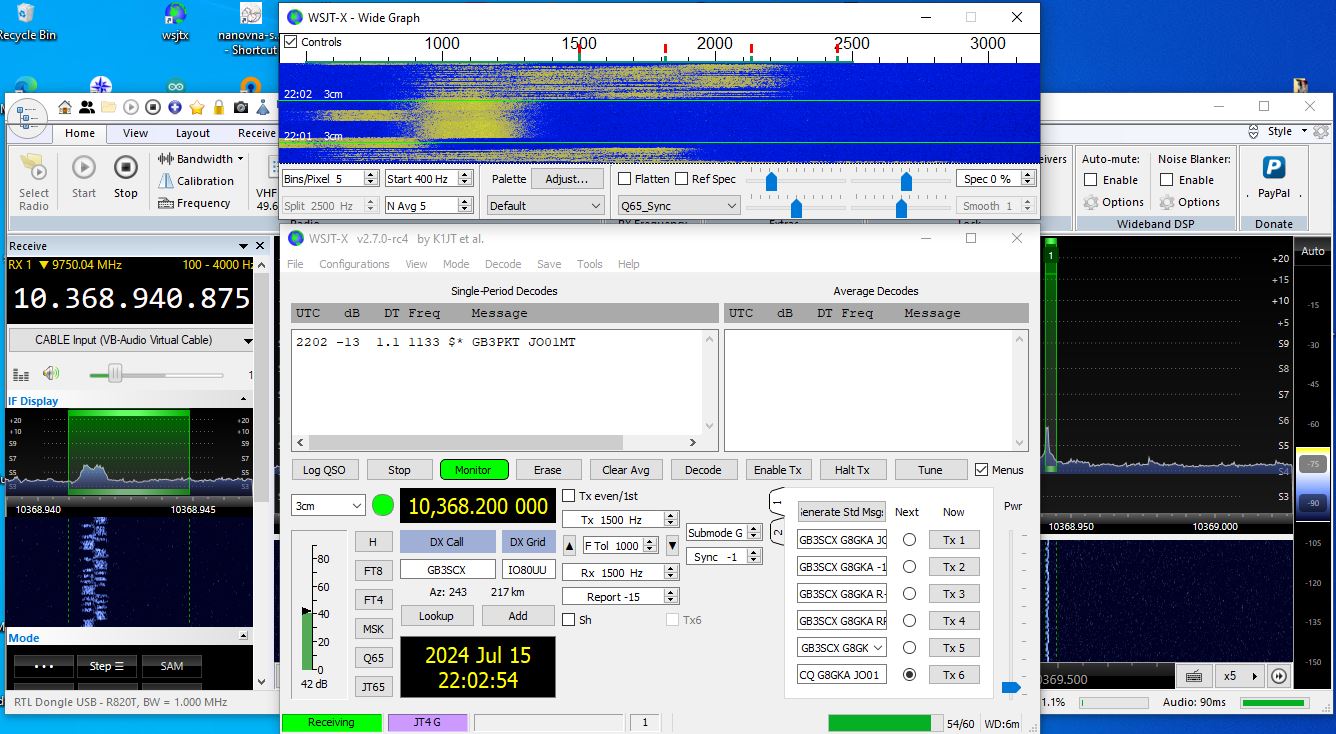
Task: Expand the Q65_Sync dropdown
Action: coord(678,205)
